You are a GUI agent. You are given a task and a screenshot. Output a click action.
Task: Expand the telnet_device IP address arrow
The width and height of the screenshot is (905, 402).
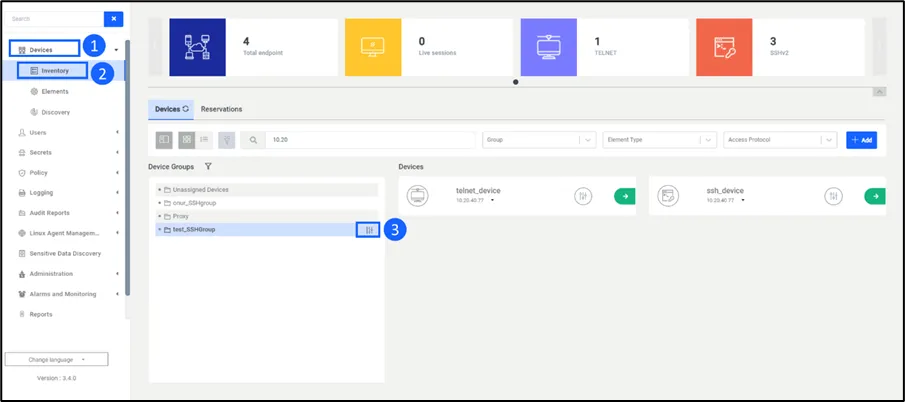point(492,201)
